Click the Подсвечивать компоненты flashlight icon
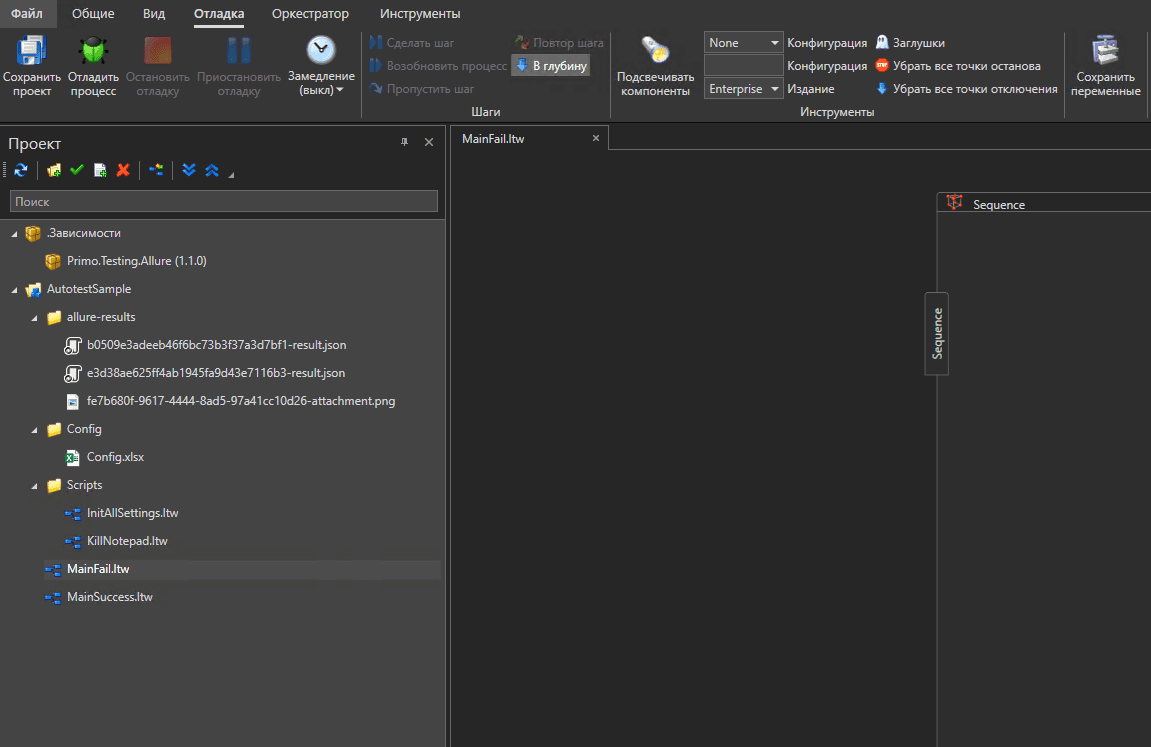Viewport: 1151px width, 747px height. point(655,52)
